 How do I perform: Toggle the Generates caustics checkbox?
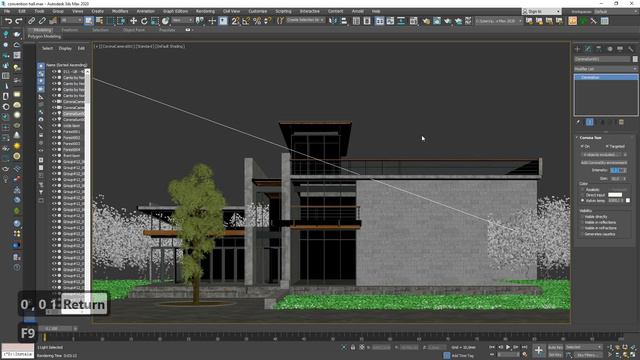[x=582, y=234]
